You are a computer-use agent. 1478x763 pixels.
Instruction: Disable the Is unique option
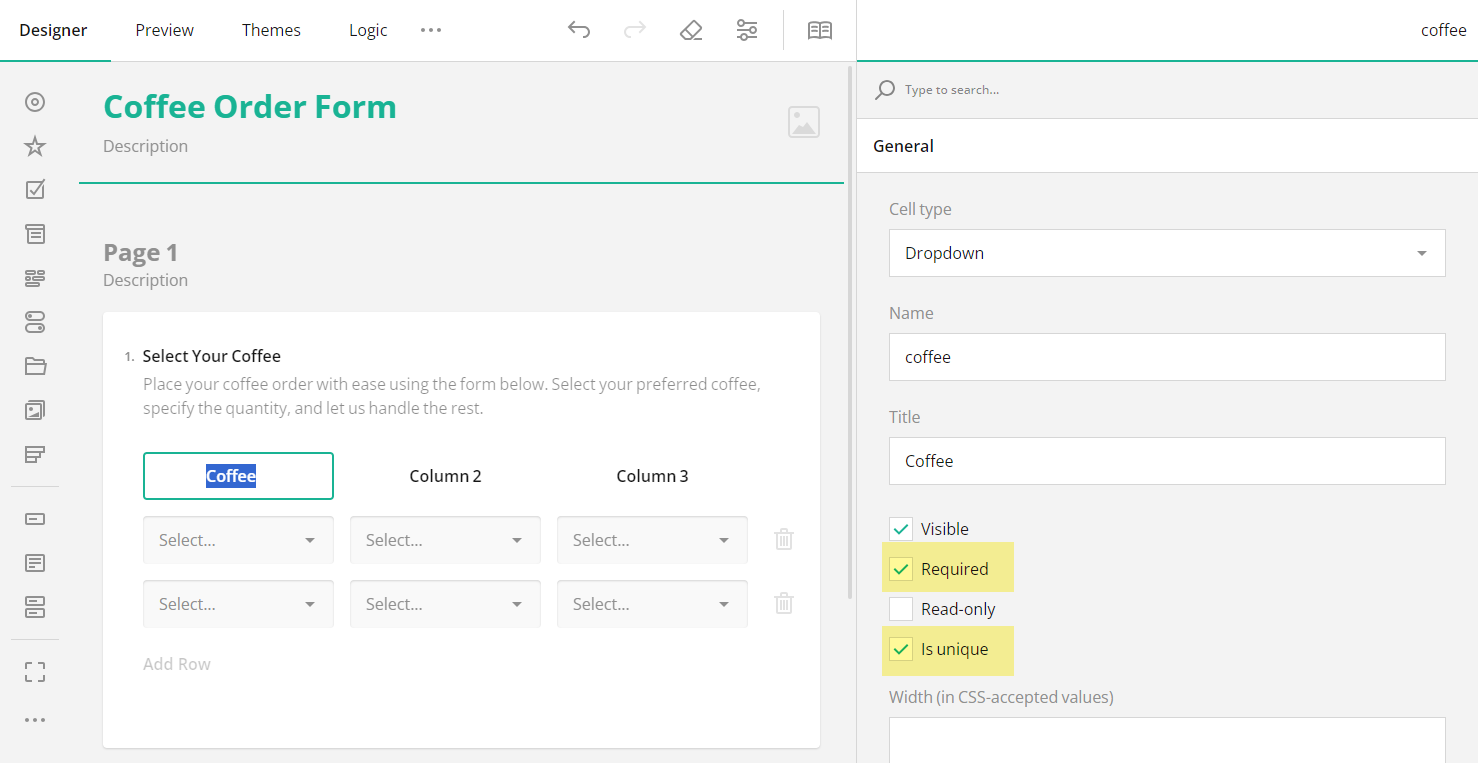(x=900, y=648)
